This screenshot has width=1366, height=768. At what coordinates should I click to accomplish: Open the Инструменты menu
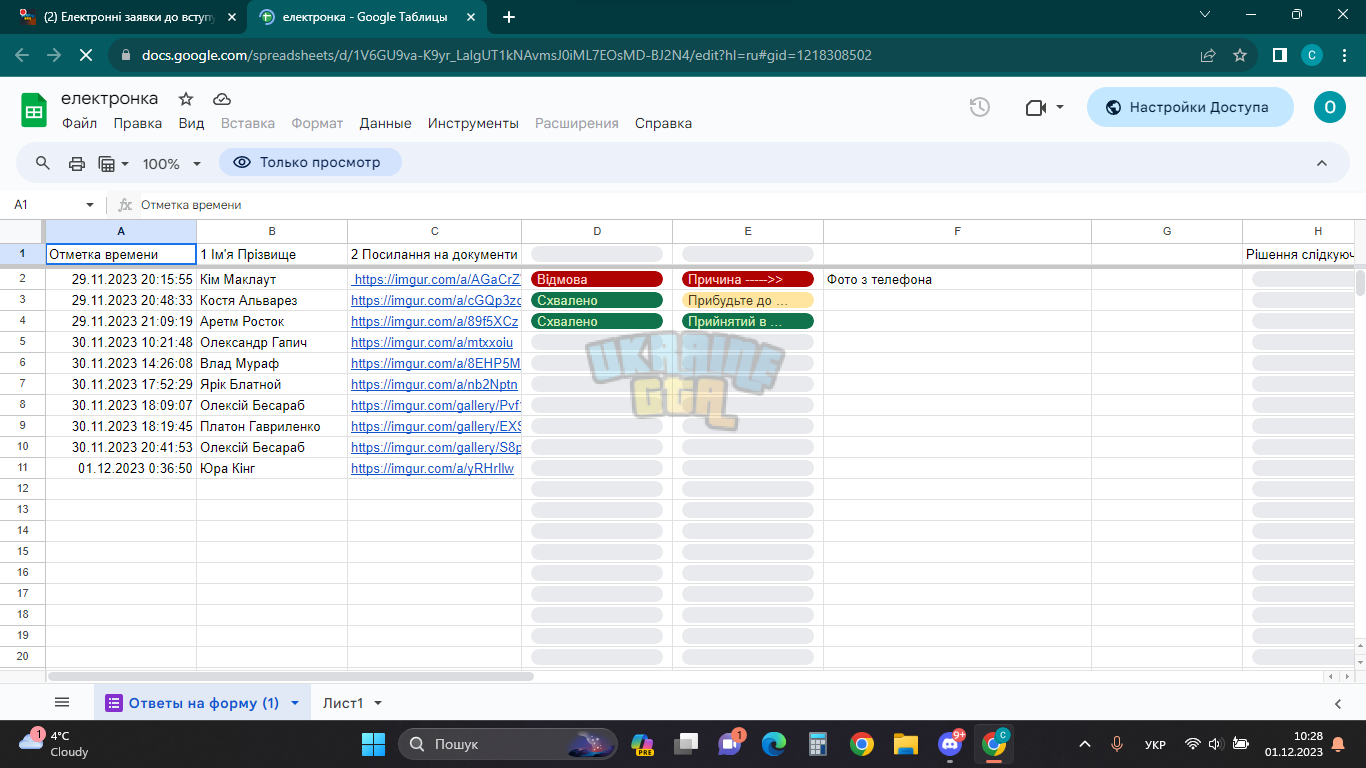tap(473, 123)
